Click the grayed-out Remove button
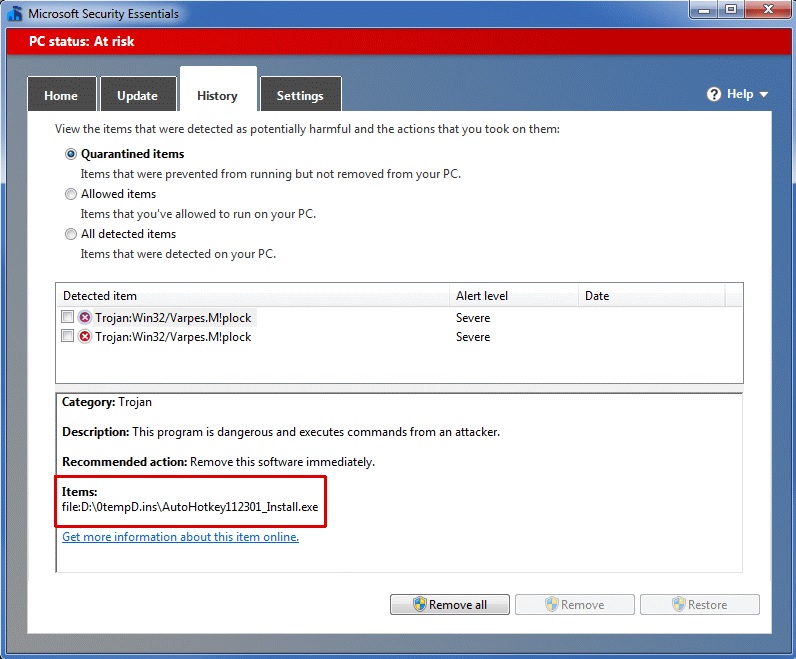This screenshot has height=659, width=796. (x=575, y=605)
